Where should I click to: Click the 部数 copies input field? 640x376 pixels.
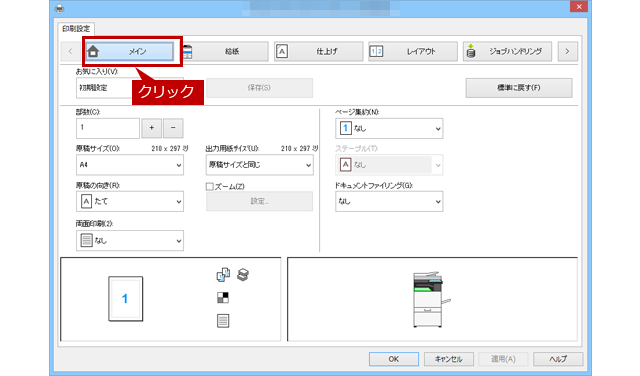tap(108, 128)
